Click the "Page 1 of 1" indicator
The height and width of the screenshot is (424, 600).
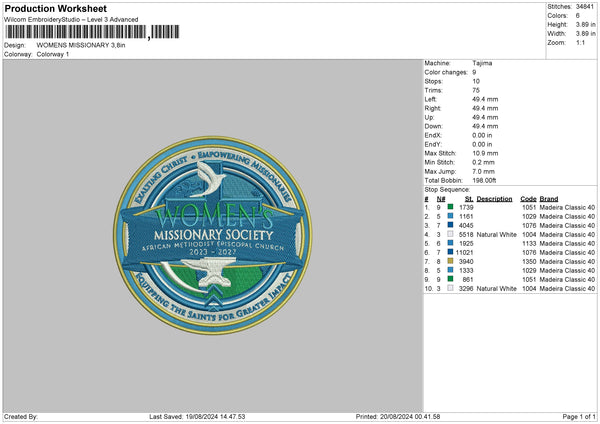pos(579,417)
